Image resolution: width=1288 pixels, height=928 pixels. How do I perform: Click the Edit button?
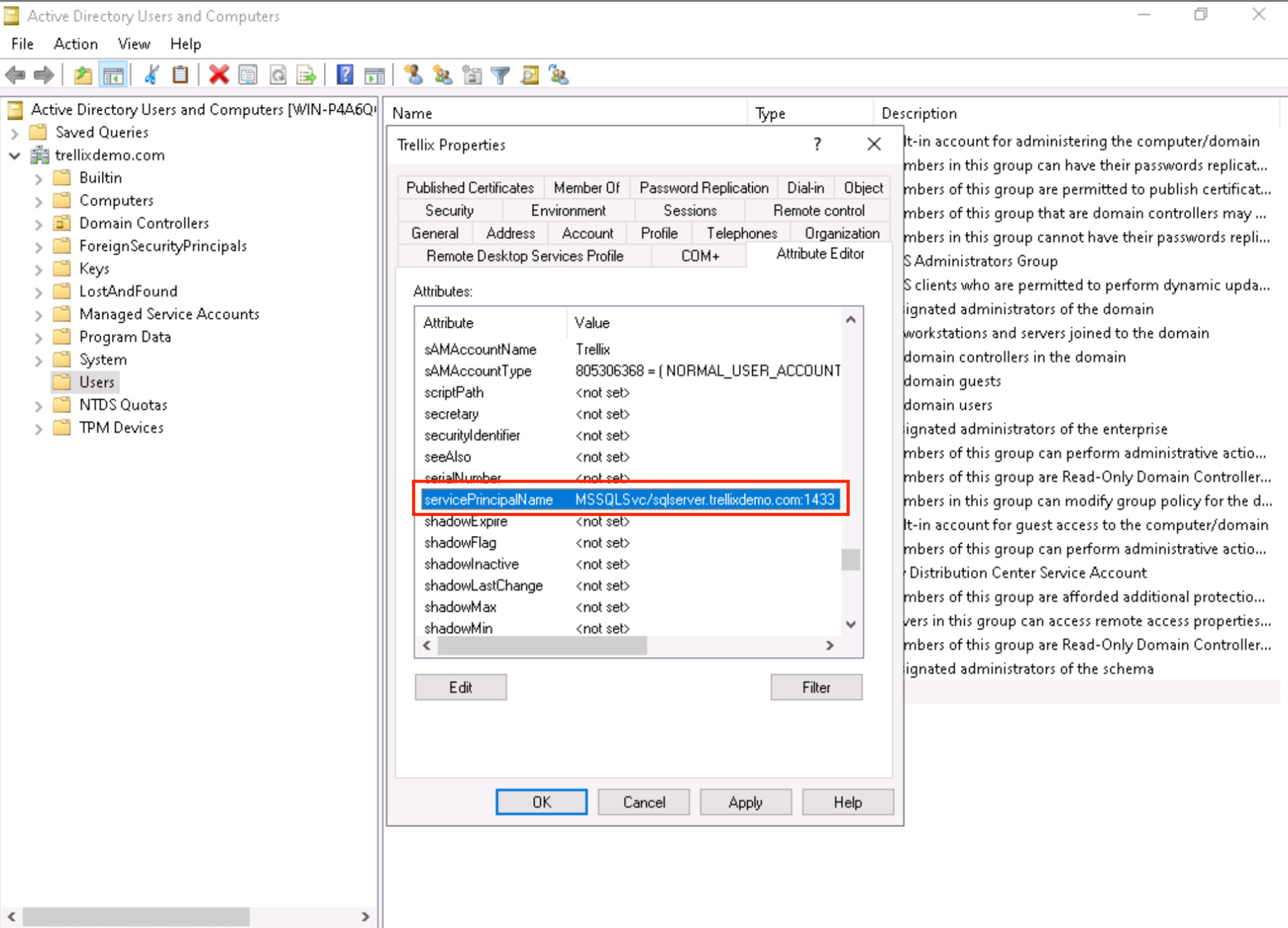460,687
